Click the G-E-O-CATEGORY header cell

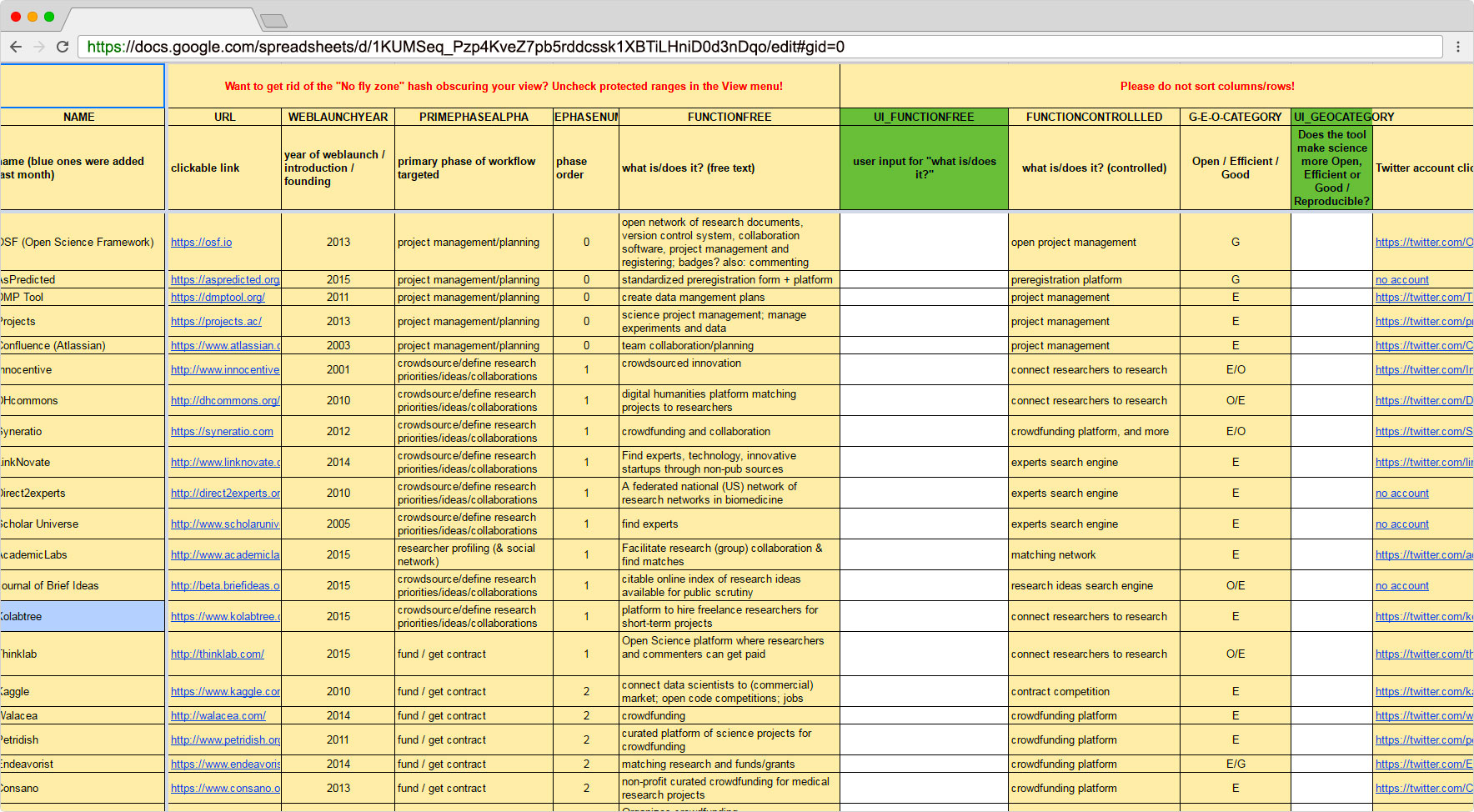click(1235, 117)
